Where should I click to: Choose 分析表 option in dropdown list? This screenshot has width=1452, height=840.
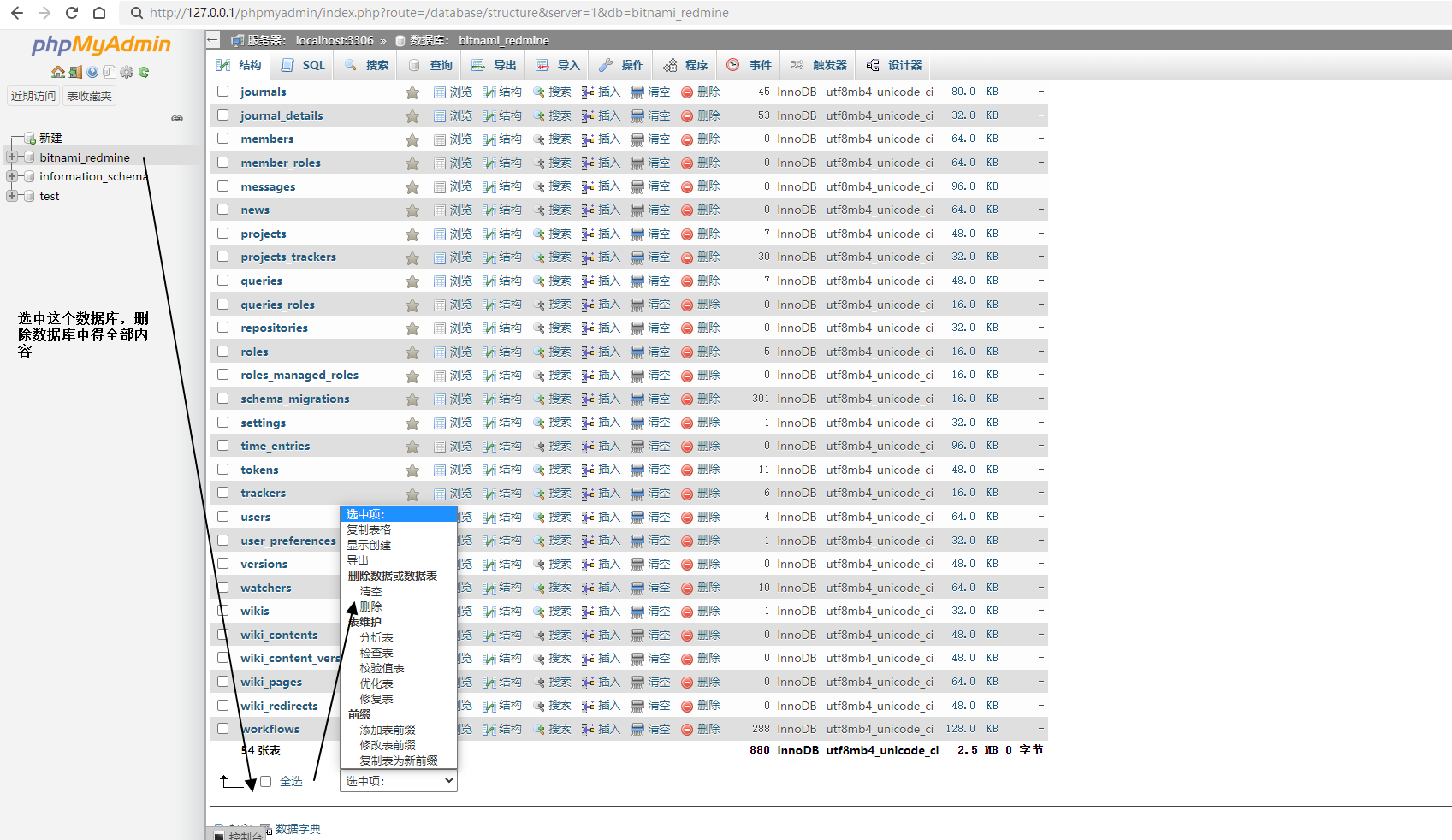[376, 637]
